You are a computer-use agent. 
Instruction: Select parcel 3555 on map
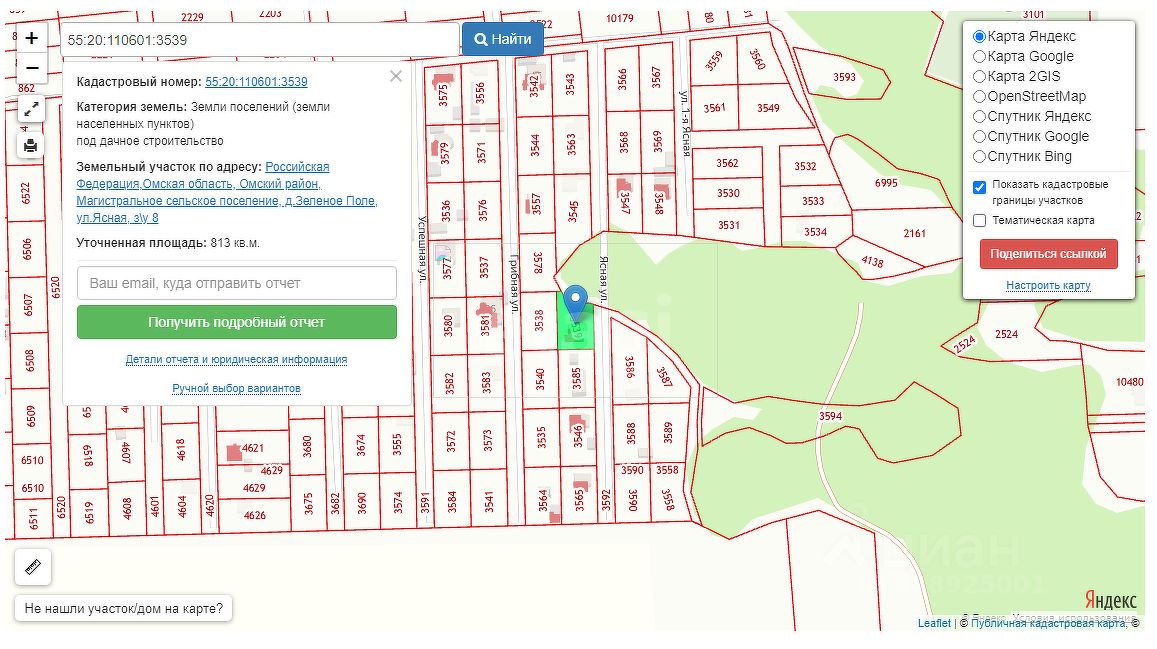tap(397, 444)
